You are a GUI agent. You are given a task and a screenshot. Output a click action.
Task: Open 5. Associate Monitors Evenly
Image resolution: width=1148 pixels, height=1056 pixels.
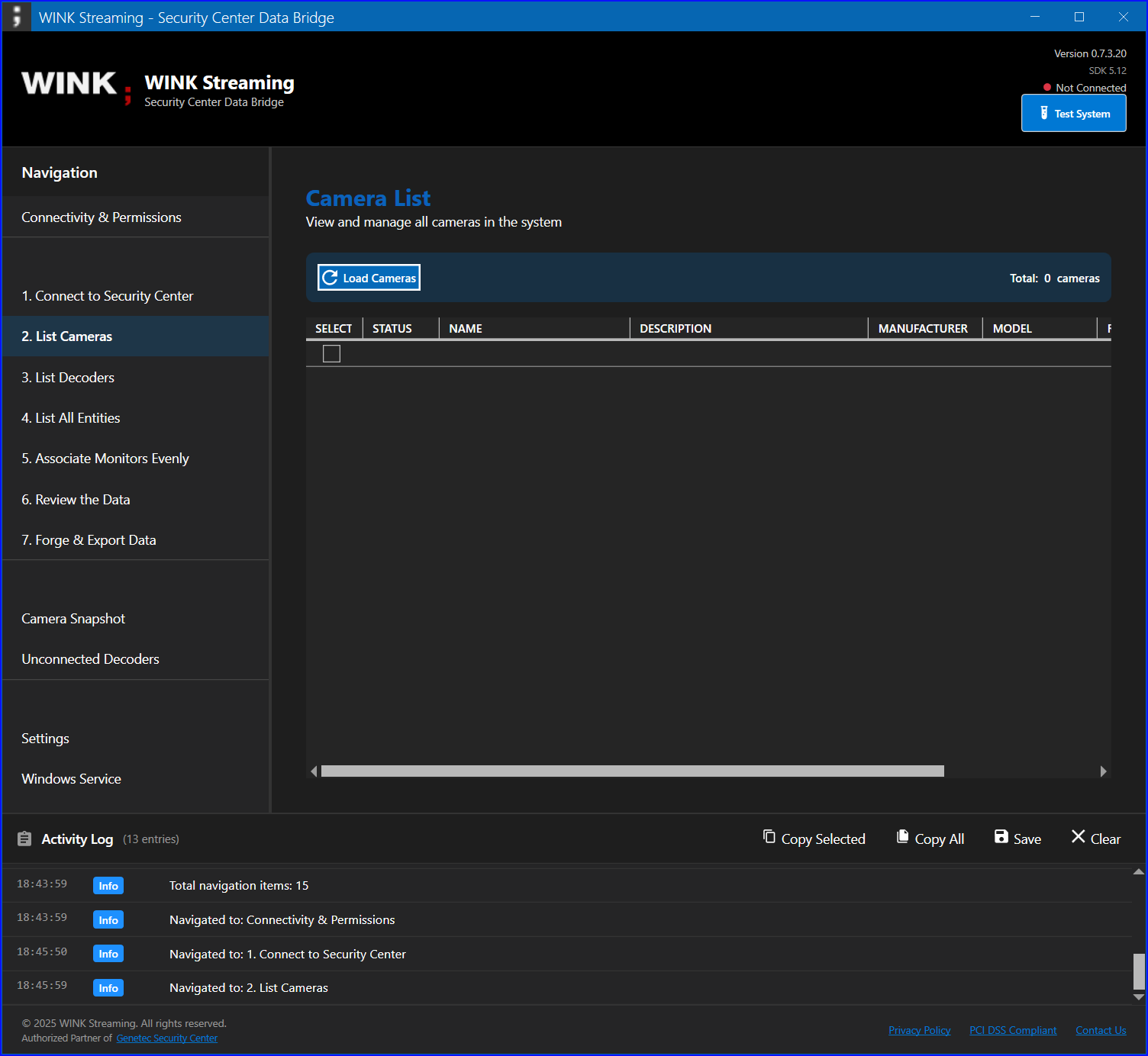(x=136, y=459)
